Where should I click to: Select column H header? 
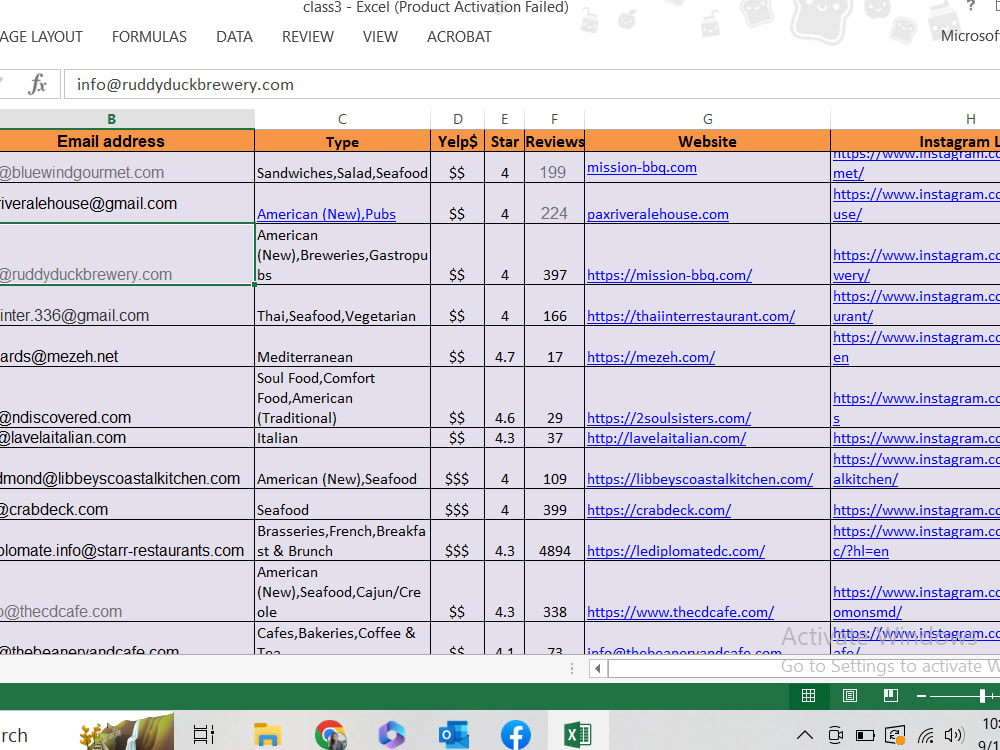pos(915,119)
